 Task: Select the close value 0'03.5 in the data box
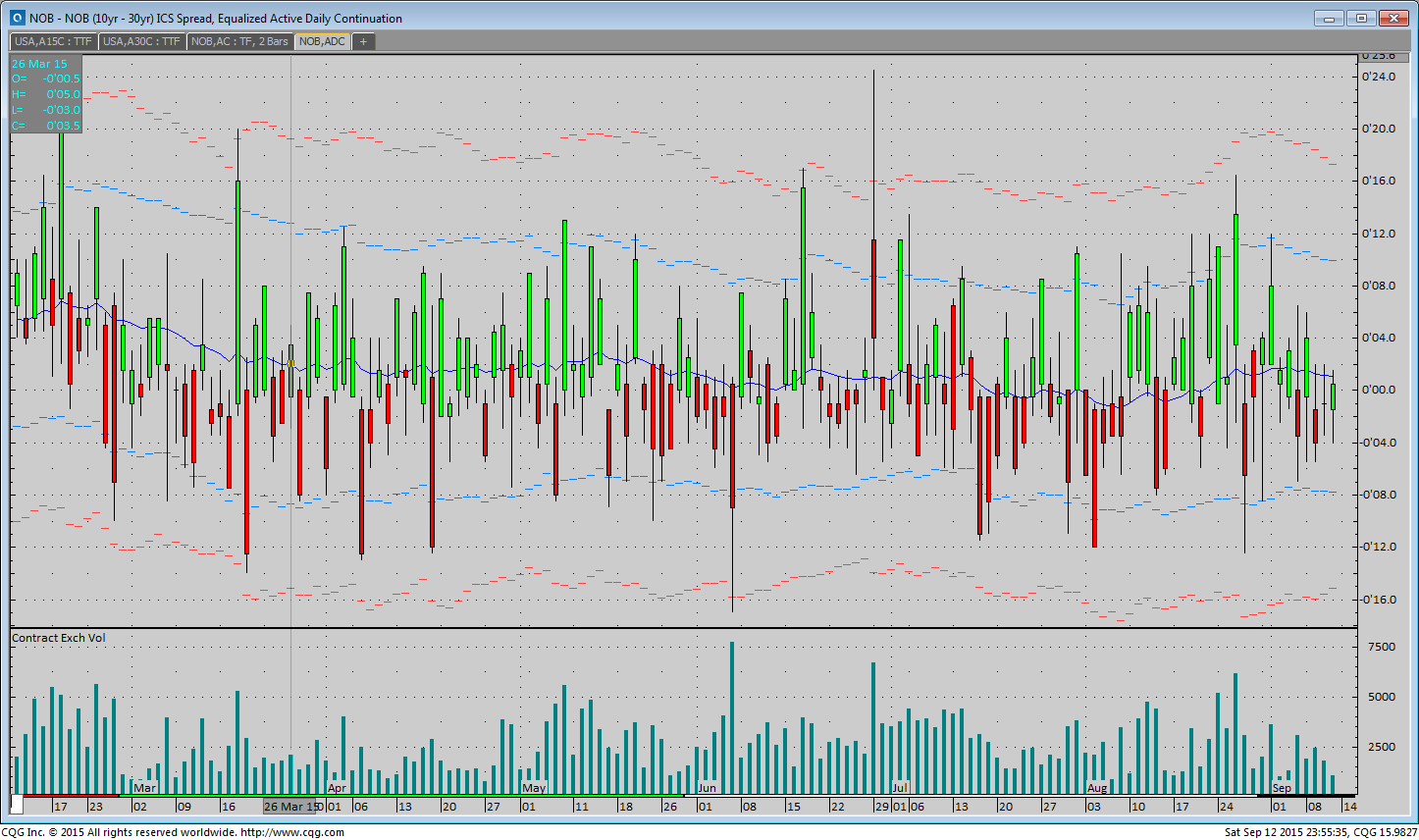[64, 126]
